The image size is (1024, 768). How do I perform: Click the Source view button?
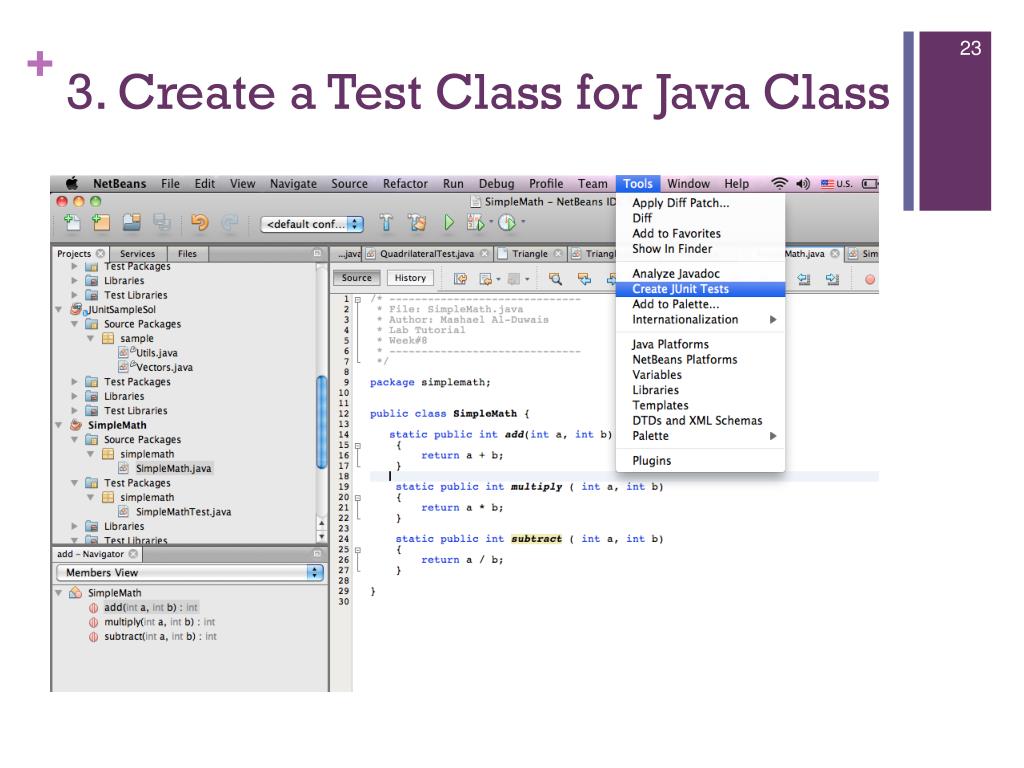tap(357, 278)
